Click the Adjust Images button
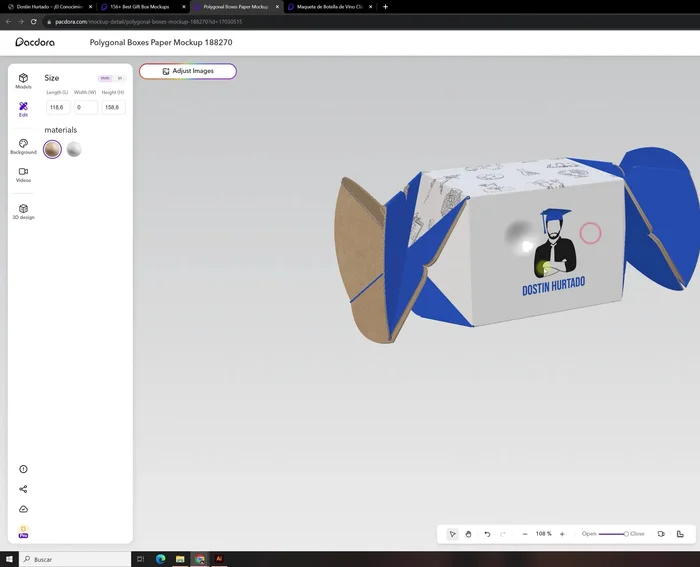The height and width of the screenshot is (567, 700). [x=188, y=71]
